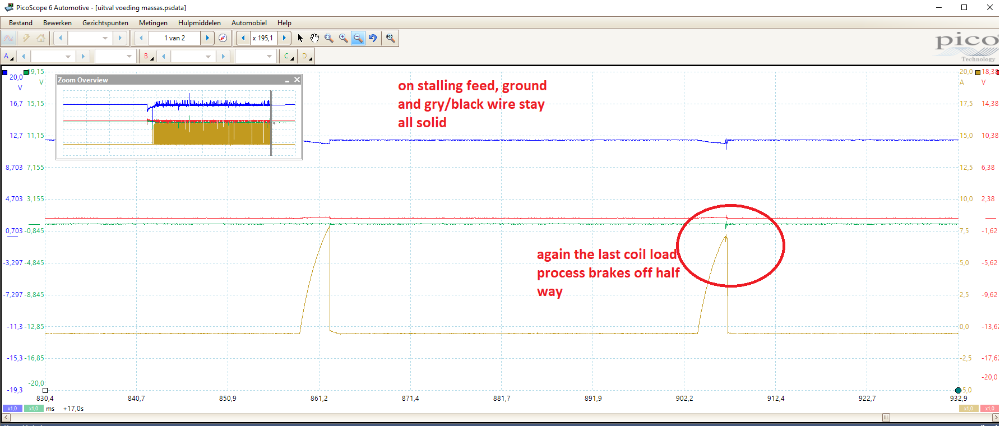The image size is (999, 426).
Task: Activate the hand pan tool
Action: tap(315, 38)
